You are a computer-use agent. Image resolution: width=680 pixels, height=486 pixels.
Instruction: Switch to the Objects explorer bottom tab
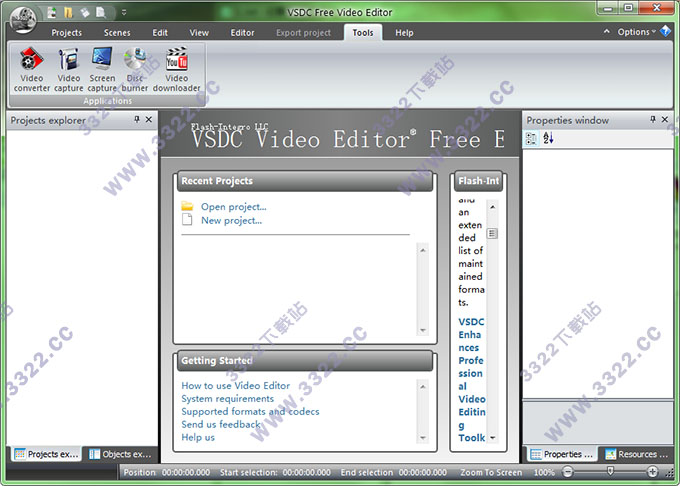(x=121, y=454)
